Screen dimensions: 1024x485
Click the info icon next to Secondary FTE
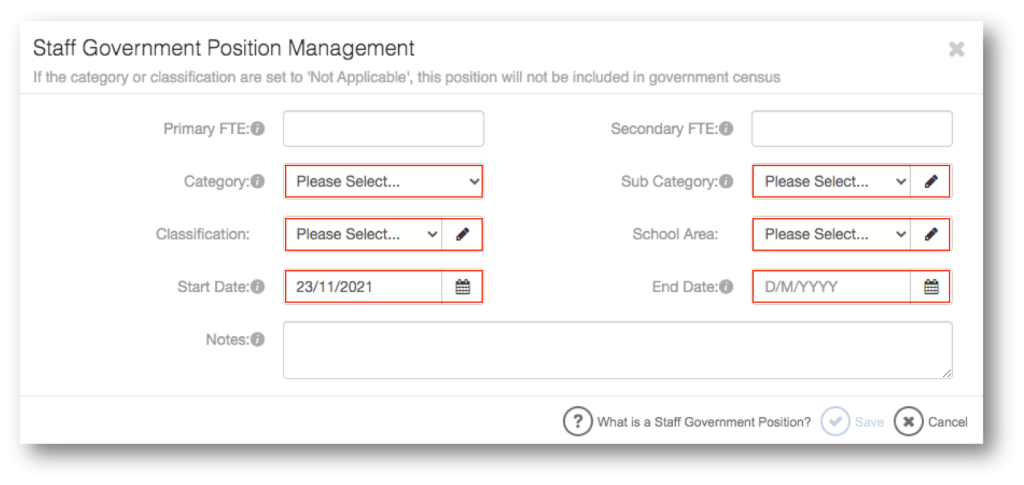pos(726,129)
